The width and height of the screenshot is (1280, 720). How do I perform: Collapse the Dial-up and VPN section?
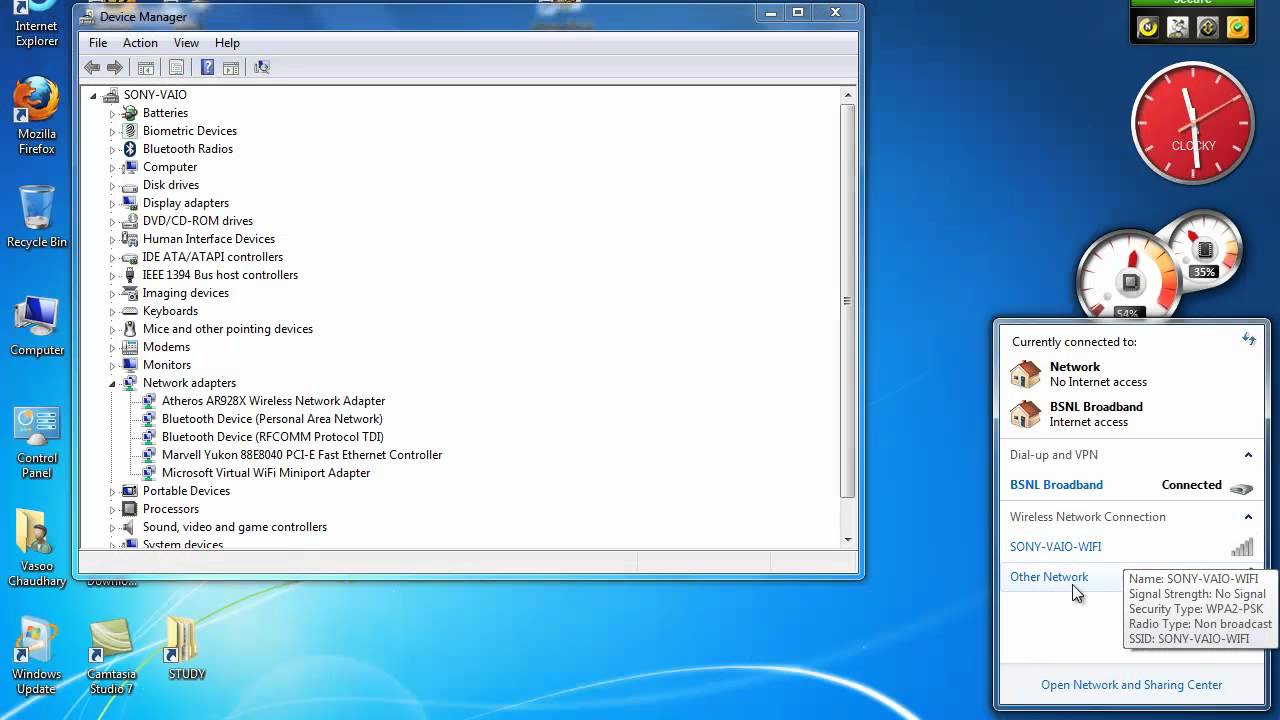point(1248,455)
